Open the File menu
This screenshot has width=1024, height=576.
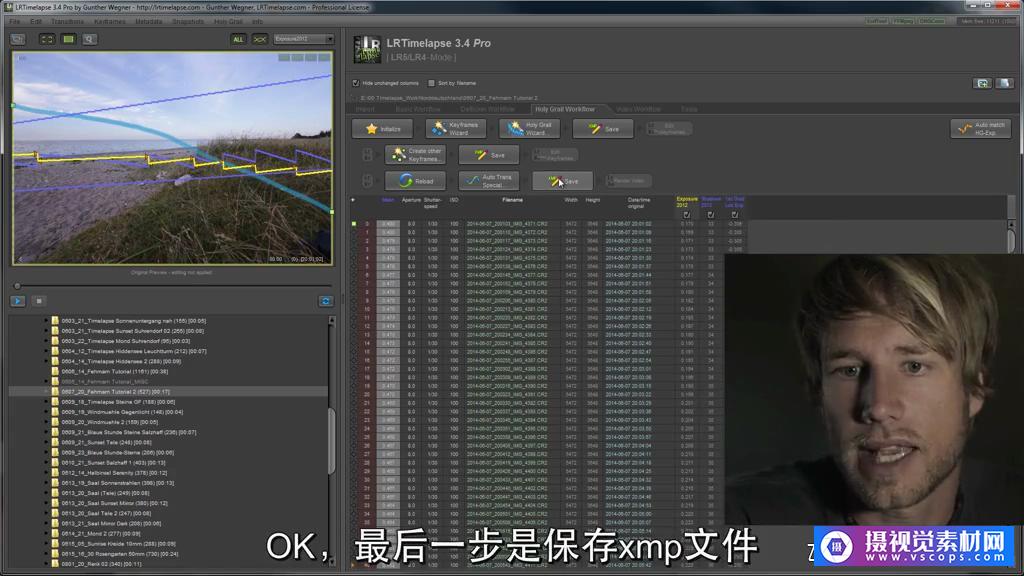(x=14, y=22)
